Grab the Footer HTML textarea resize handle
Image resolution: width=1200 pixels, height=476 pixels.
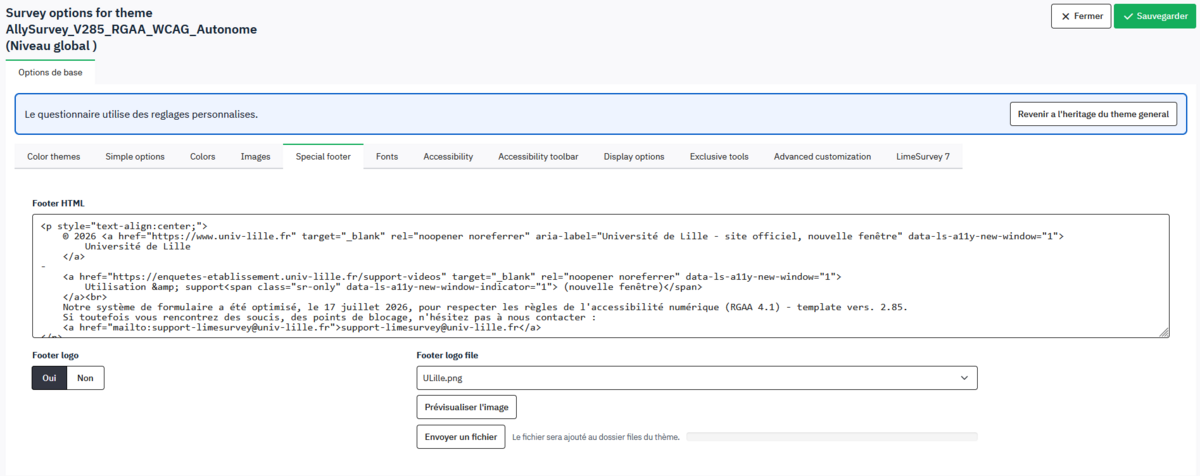click(x=1163, y=332)
